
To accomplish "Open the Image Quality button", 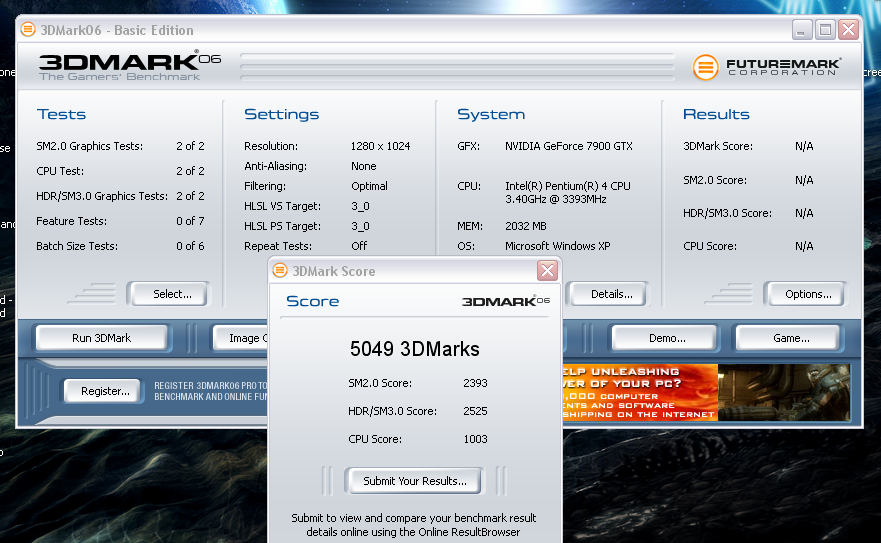I will pyautogui.click(x=240, y=338).
